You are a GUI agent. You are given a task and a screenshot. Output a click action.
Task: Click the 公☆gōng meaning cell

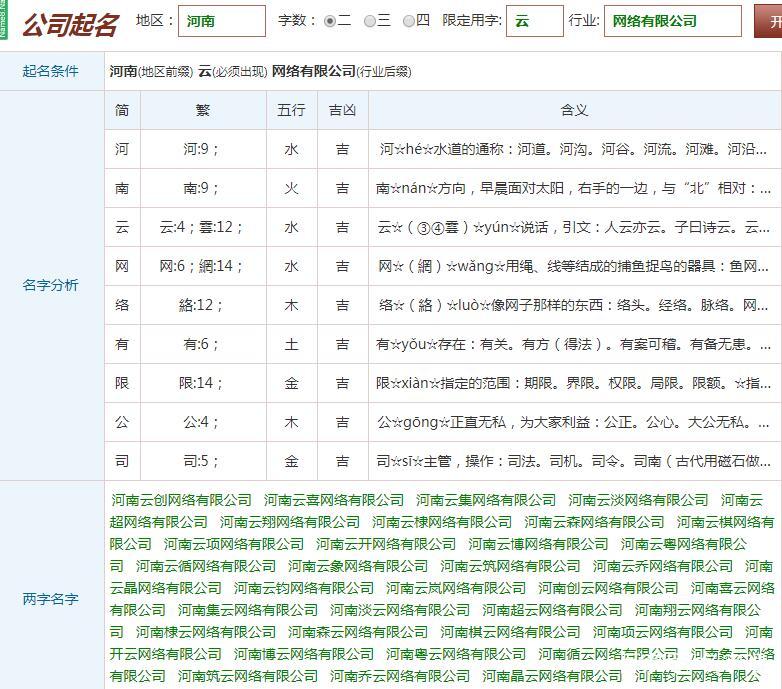[575, 422]
